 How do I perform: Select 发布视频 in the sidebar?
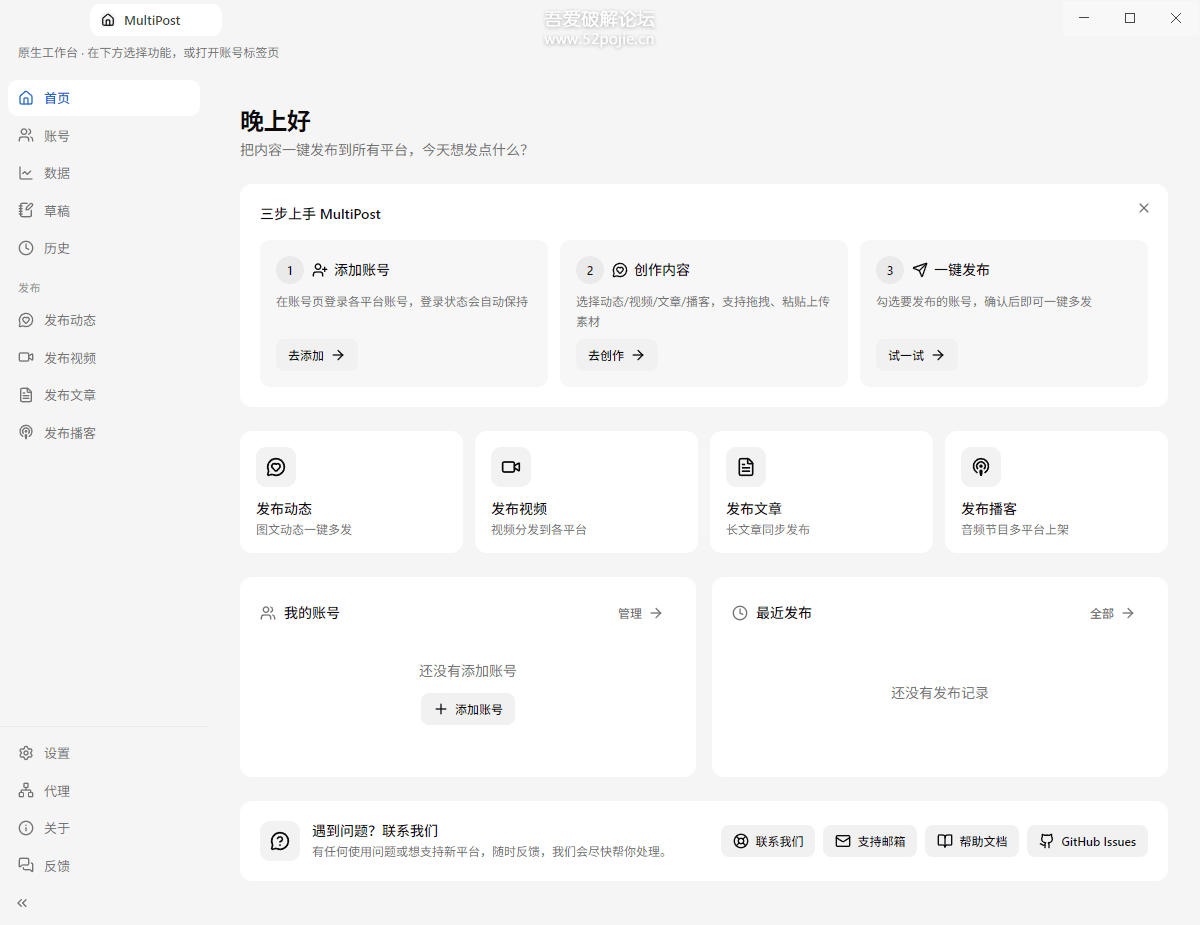tap(104, 358)
